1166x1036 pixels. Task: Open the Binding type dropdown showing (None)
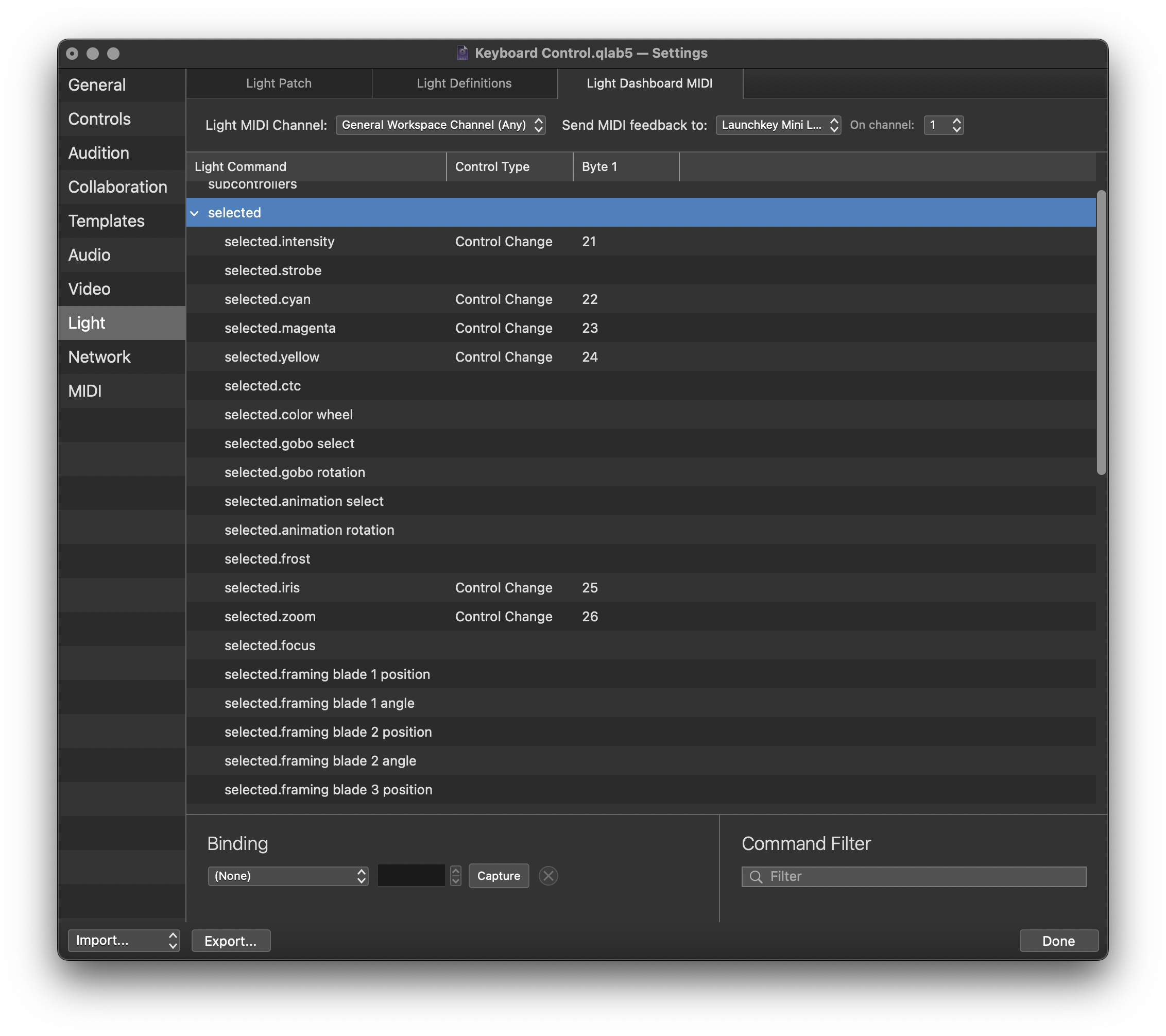click(288, 876)
